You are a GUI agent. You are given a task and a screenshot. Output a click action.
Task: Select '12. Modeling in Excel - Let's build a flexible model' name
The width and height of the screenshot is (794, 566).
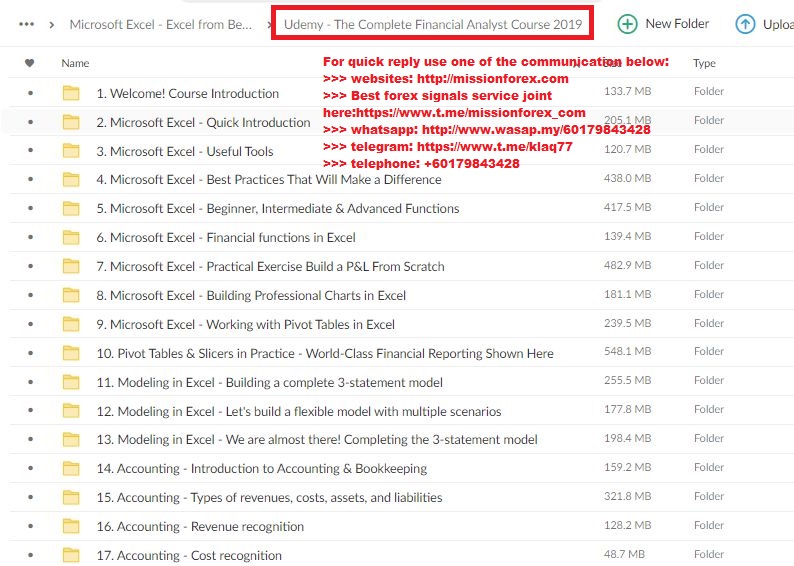point(299,411)
